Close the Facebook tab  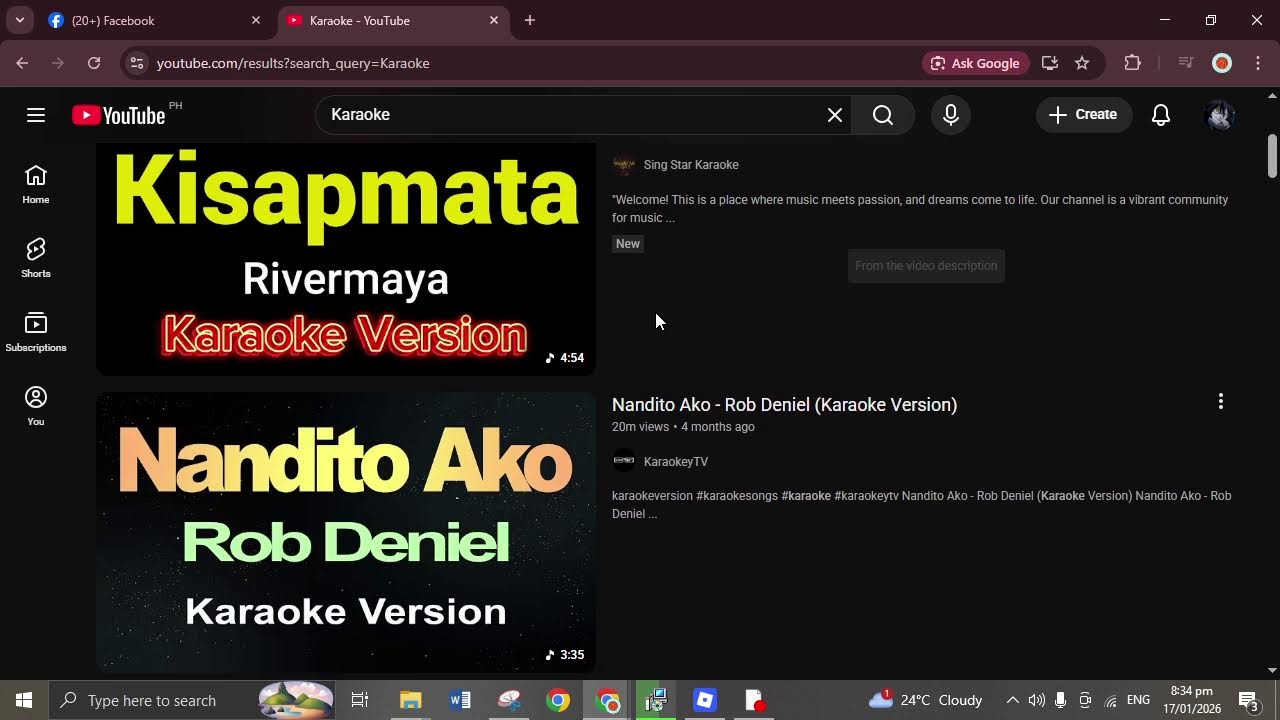pos(255,20)
